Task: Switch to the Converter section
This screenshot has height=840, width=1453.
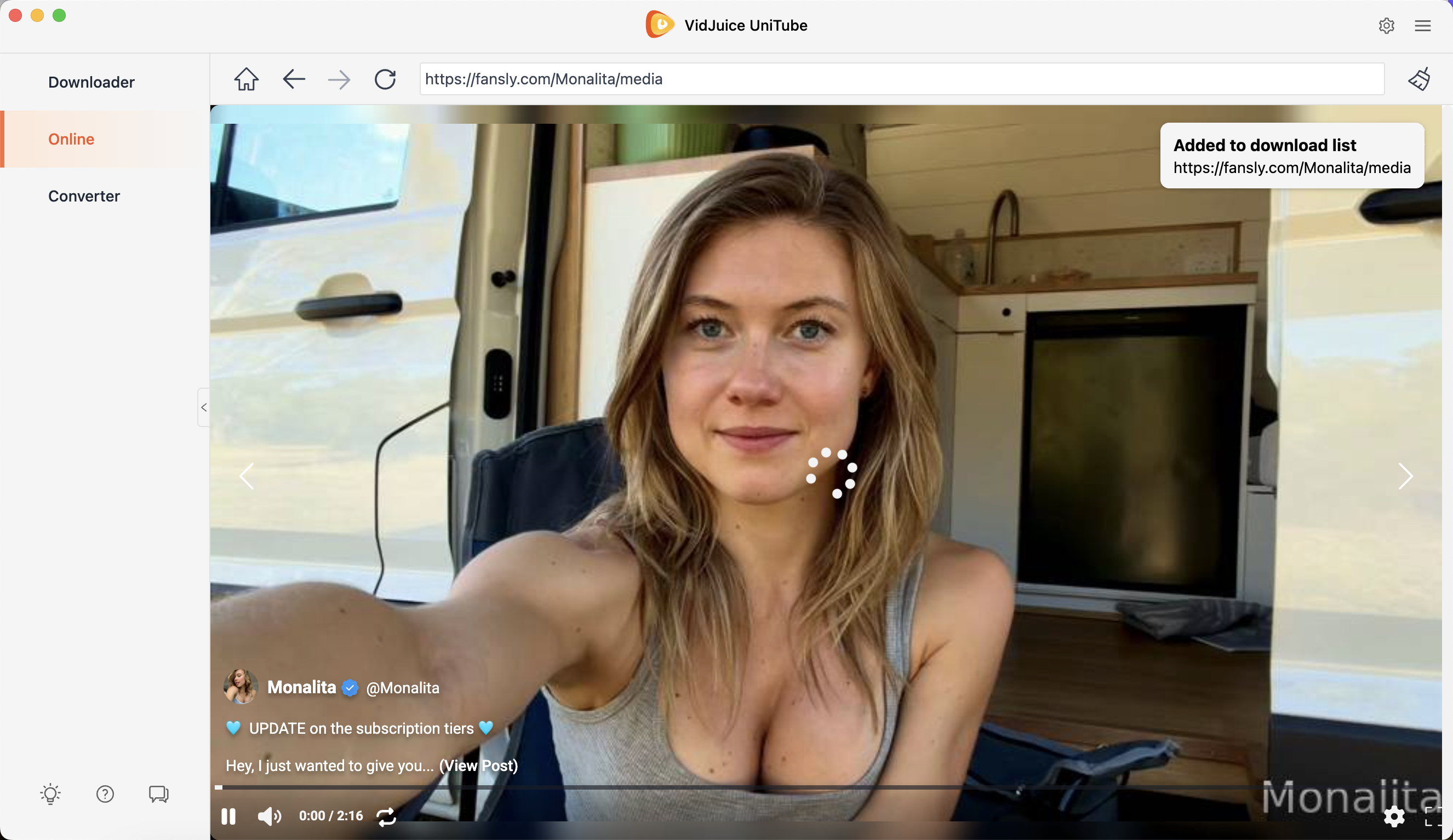Action: point(84,196)
